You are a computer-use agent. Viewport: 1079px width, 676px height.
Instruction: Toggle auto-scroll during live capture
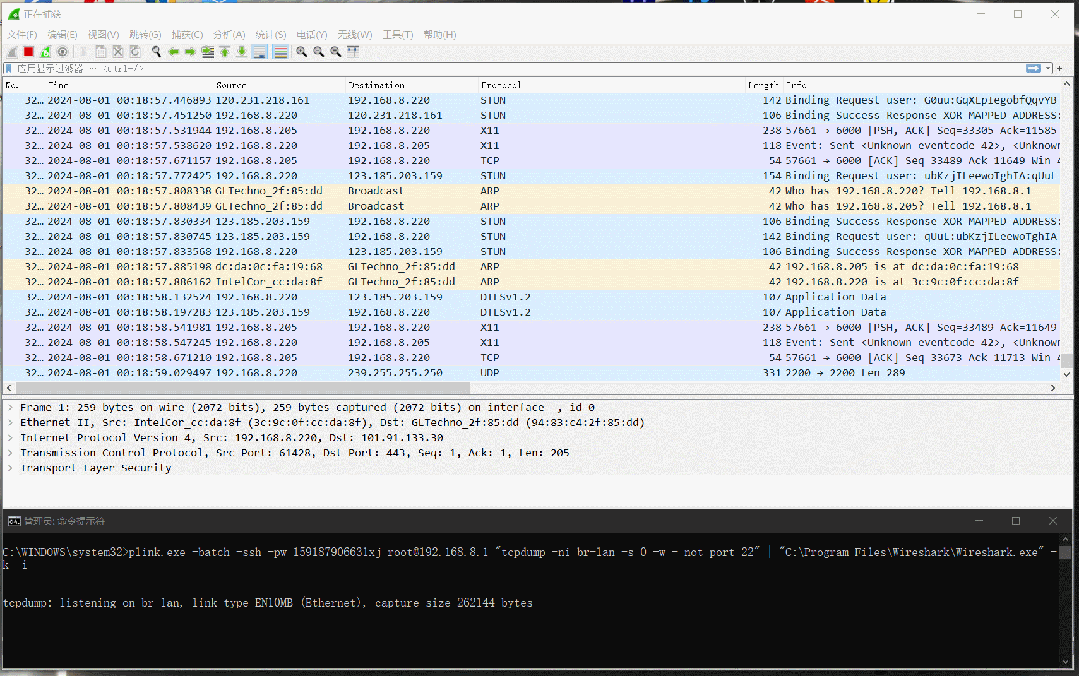259,52
